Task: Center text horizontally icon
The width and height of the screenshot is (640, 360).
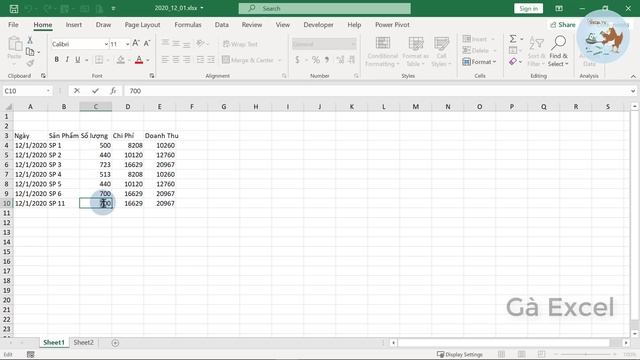Action: 176,60
